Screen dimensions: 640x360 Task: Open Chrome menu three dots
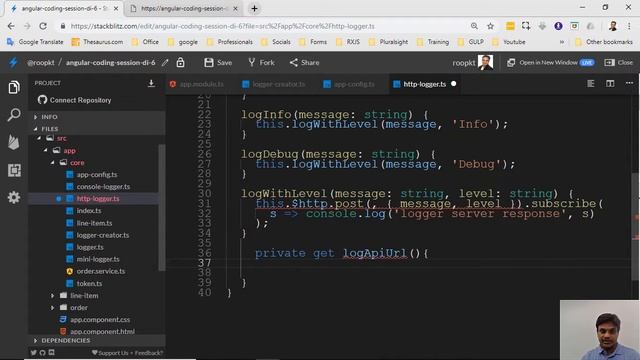(629, 26)
